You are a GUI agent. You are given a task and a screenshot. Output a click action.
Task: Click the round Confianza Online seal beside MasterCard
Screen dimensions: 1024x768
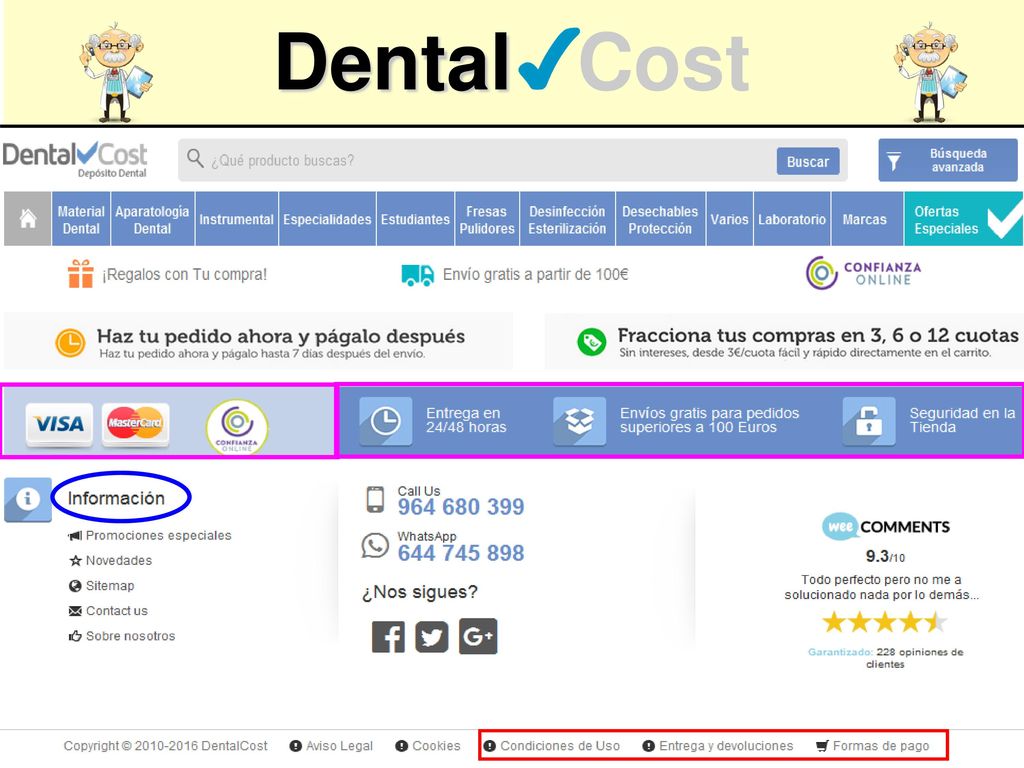237,426
